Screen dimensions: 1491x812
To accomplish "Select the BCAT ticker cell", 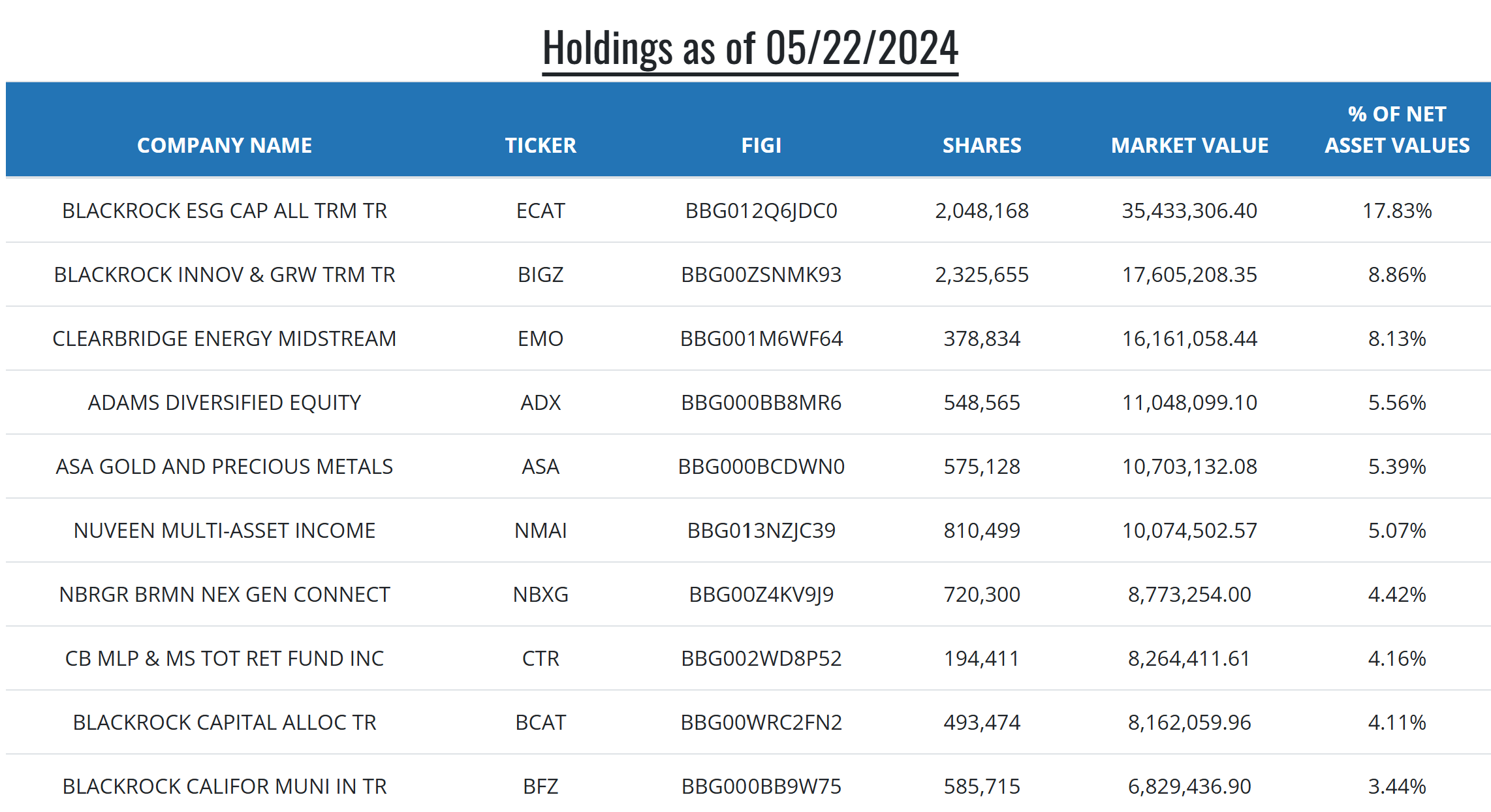I will pyautogui.click(x=541, y=723).
